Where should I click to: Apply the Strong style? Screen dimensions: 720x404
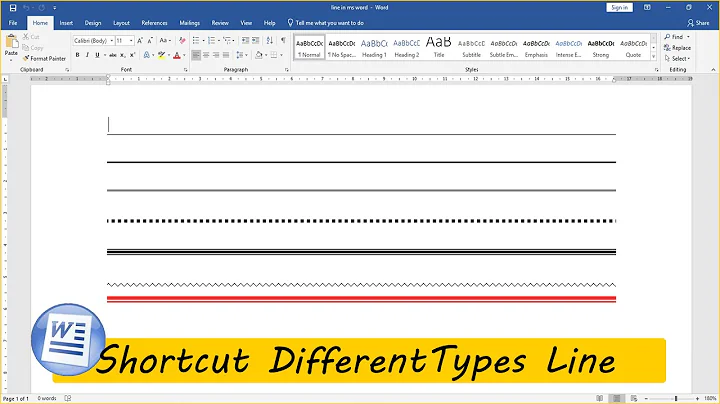tap(601, 47)
